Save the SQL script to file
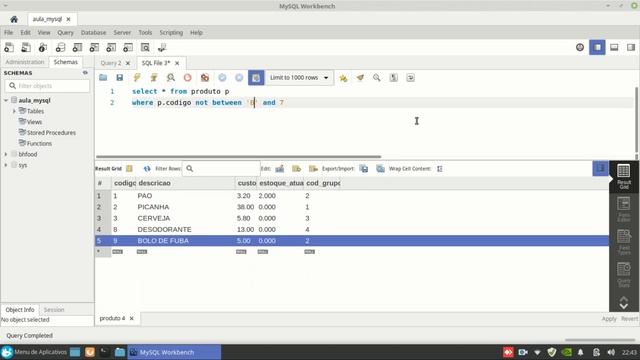Viewport: 640px width, 360px height. (x=120, y=78)
